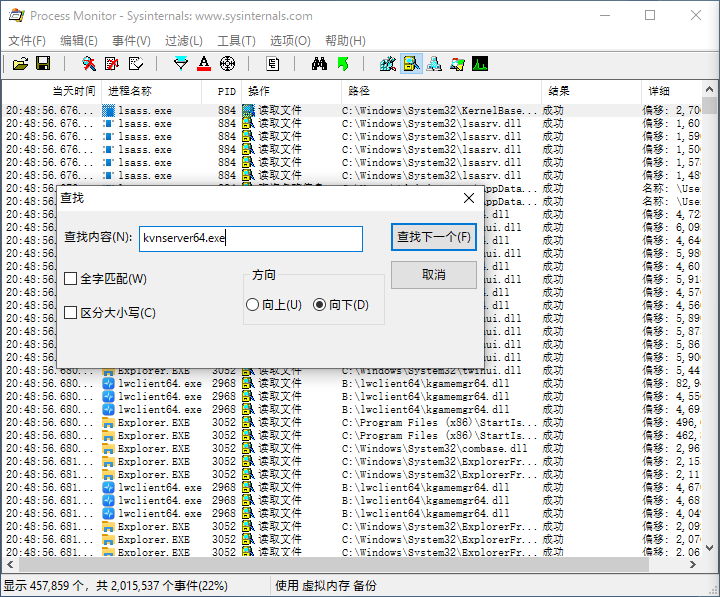
Task: Click status text '使用 虚拟内存 备份'
Action: point(326,586)
